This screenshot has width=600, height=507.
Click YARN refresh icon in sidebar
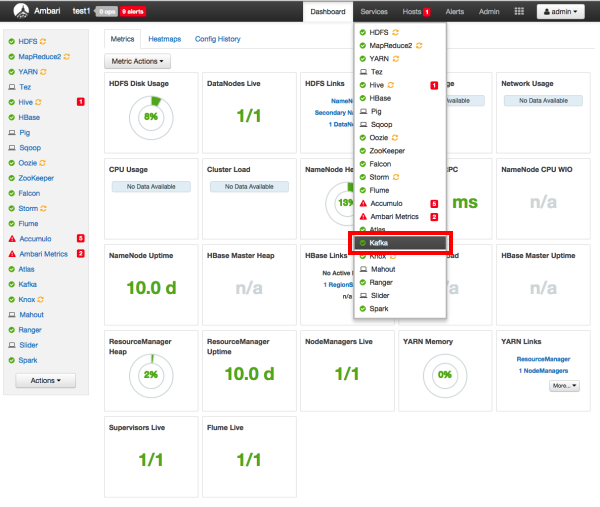(x=43, y=72)
